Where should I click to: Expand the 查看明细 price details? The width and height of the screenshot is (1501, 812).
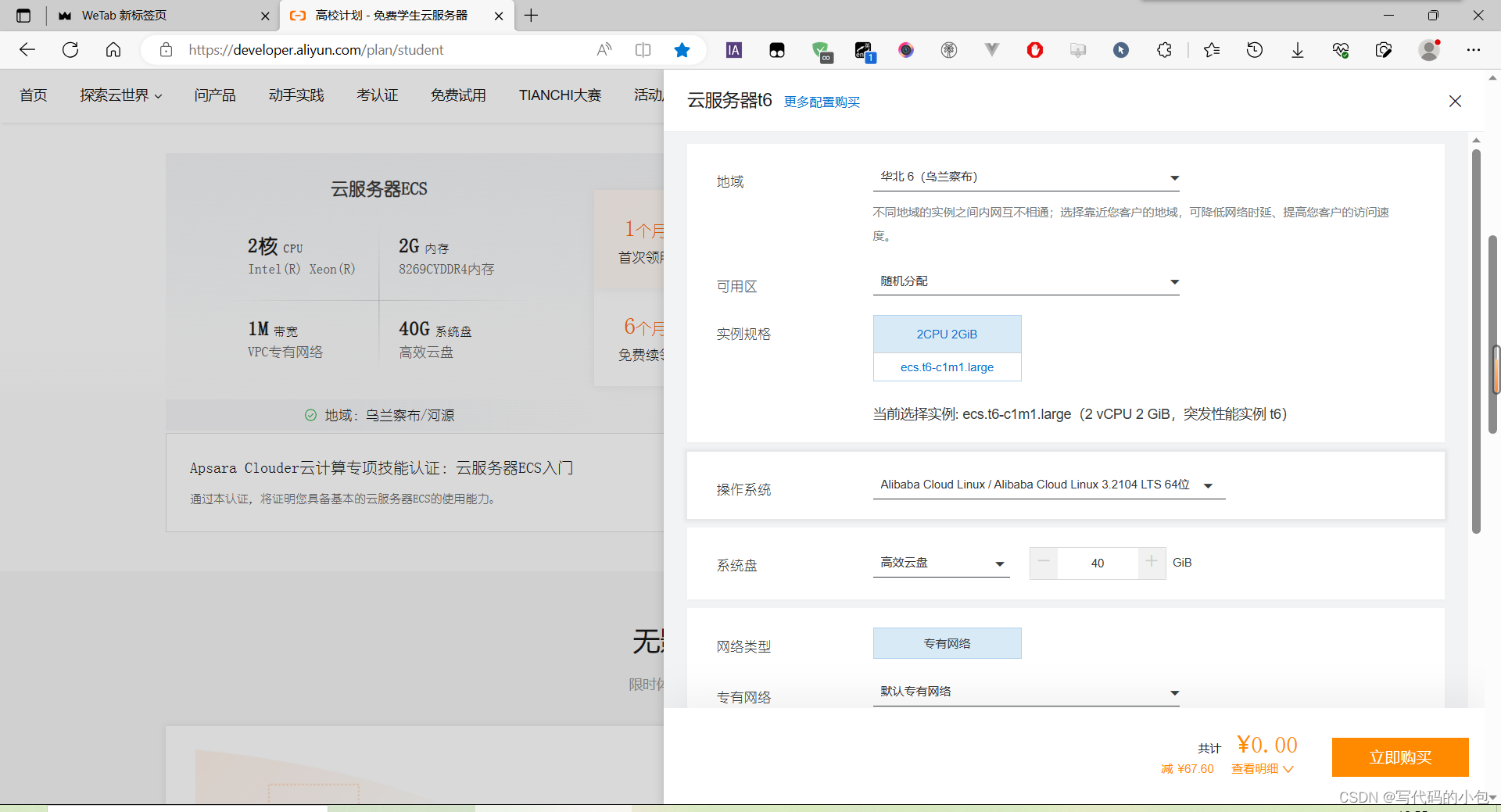tap(1262, 769)
